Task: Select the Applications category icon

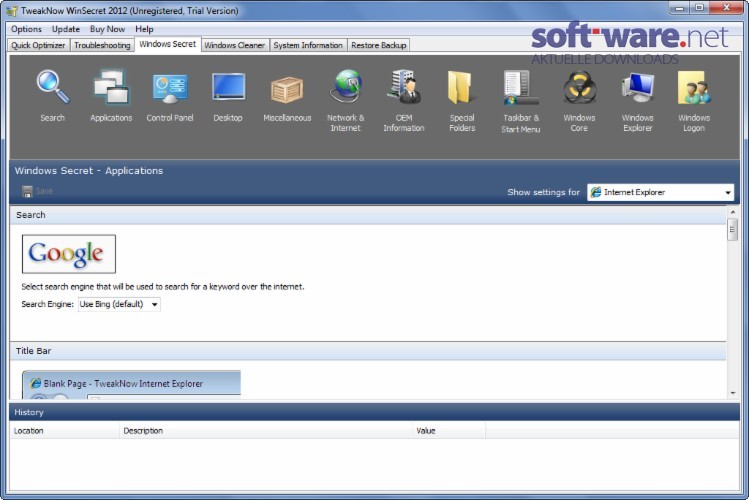Action: pos(111,87)
